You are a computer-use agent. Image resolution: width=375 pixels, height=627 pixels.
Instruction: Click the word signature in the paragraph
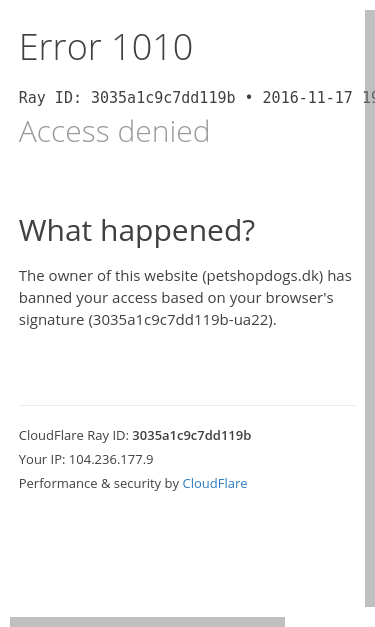tap(51, 320)
